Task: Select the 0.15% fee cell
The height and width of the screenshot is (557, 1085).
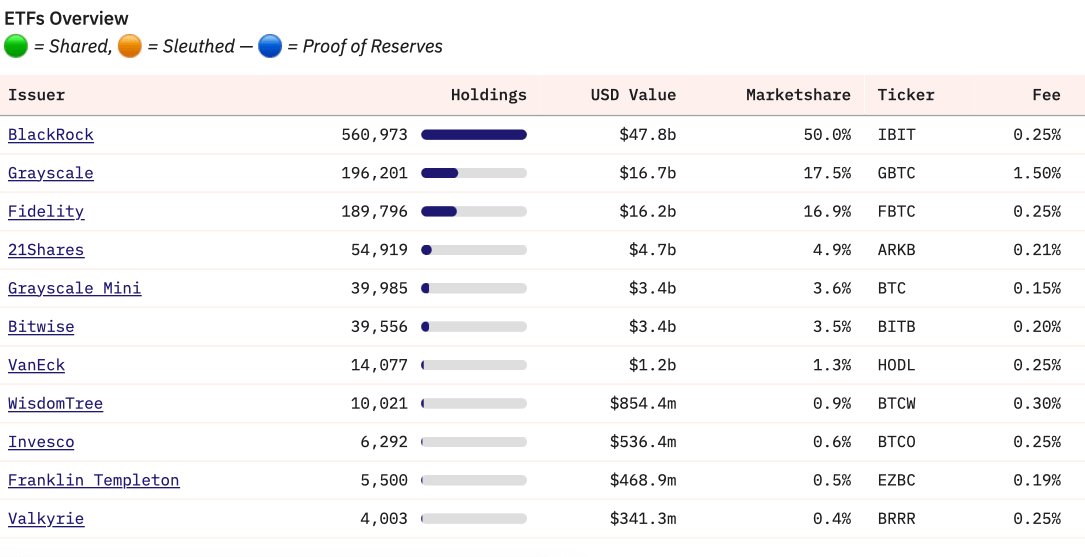Action: (x=1037, y=289)
